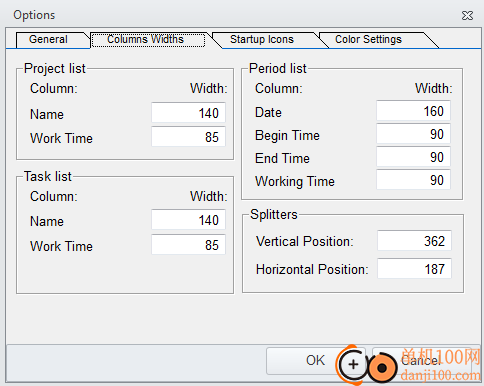Open the Color Settings tab
Image resolution: width=484 pixels, height=386 pixels.
[x=369, y=40]
